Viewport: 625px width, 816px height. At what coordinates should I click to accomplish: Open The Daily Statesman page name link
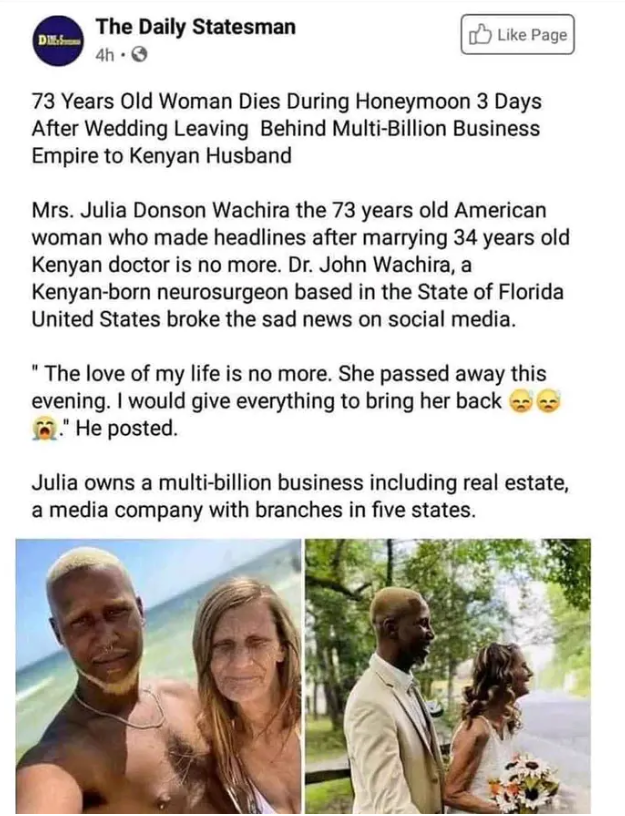coord(196,27)
